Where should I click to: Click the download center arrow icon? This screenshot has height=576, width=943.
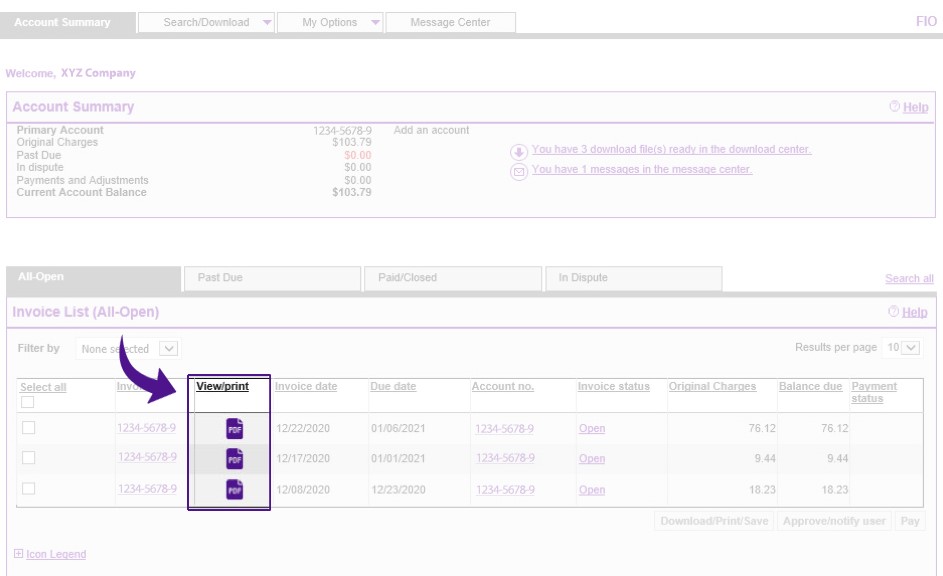[518, 152]
